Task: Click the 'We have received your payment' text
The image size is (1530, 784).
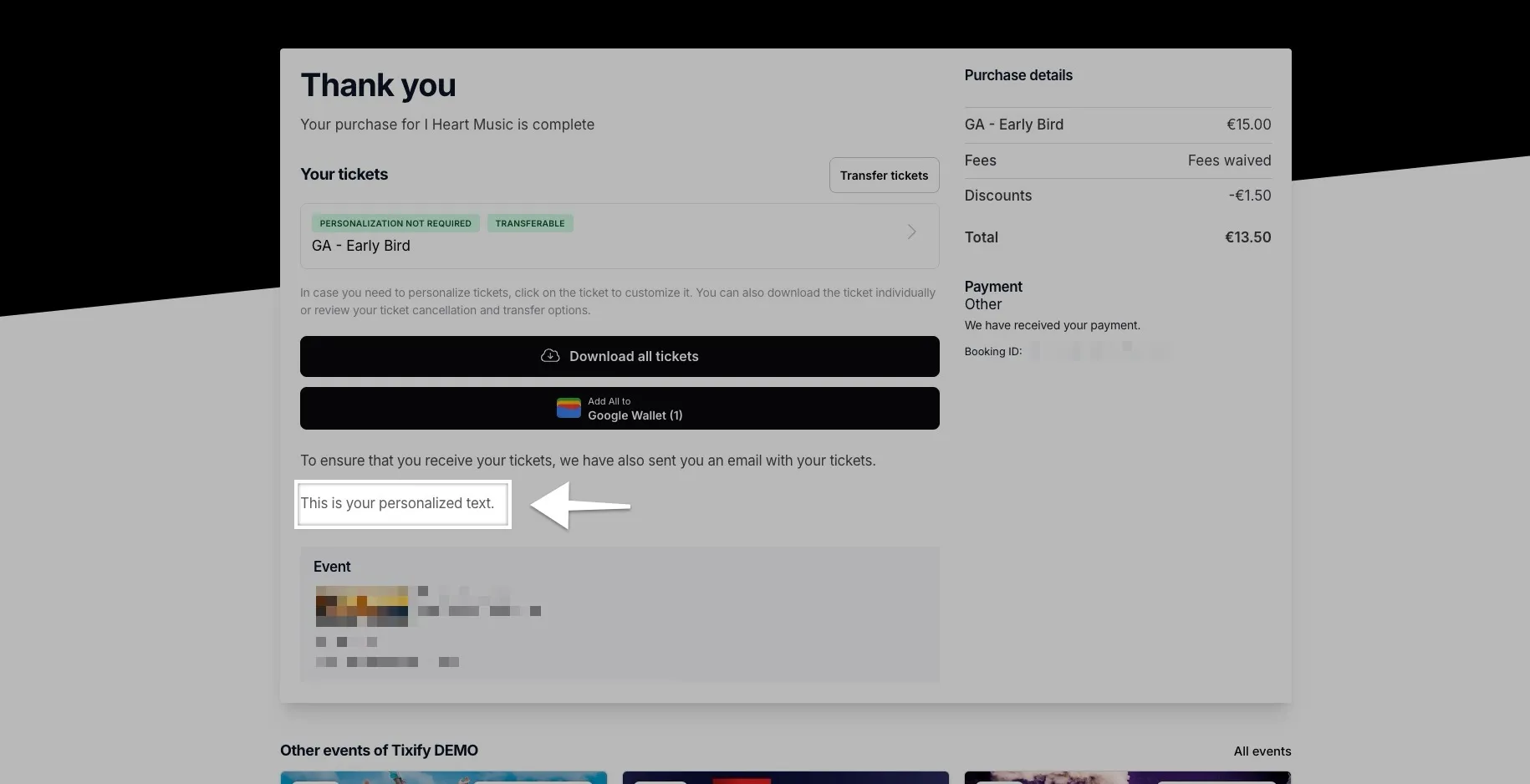Action: 1052,325
